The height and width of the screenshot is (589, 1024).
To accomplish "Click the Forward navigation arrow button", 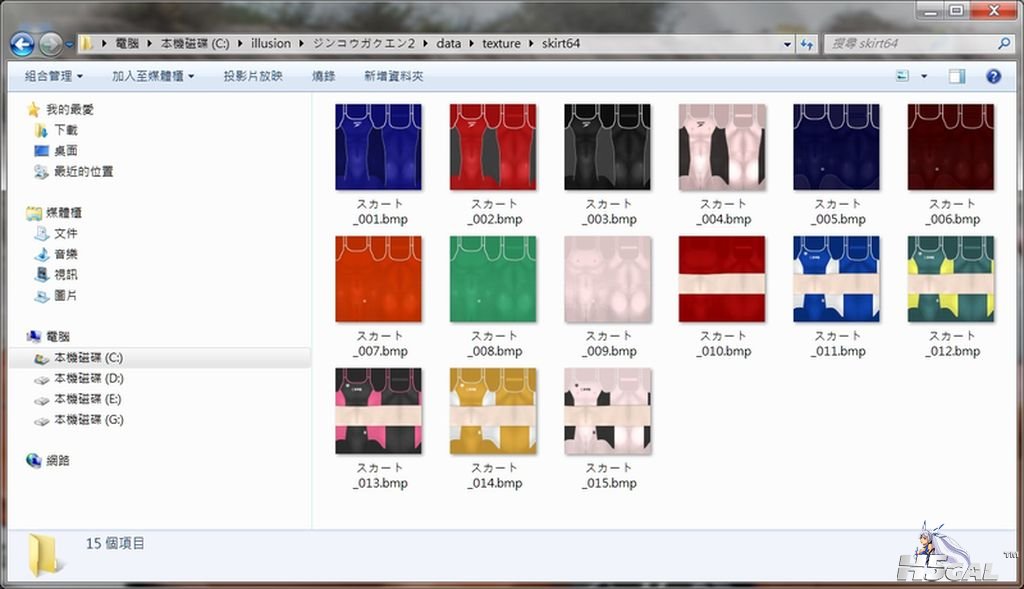I will pos(50,44).
